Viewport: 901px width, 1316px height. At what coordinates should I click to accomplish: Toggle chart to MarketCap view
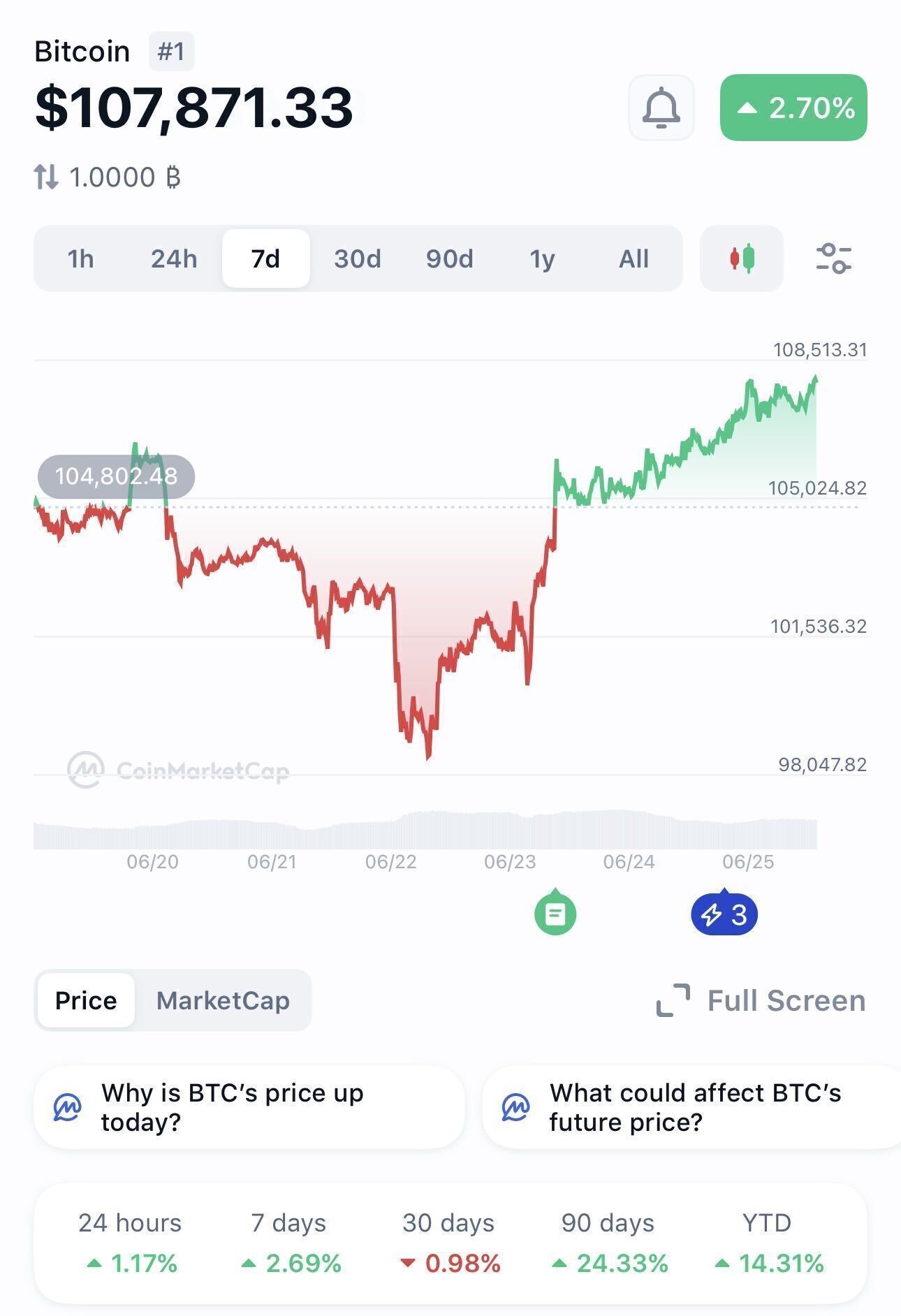(223, 1000)
